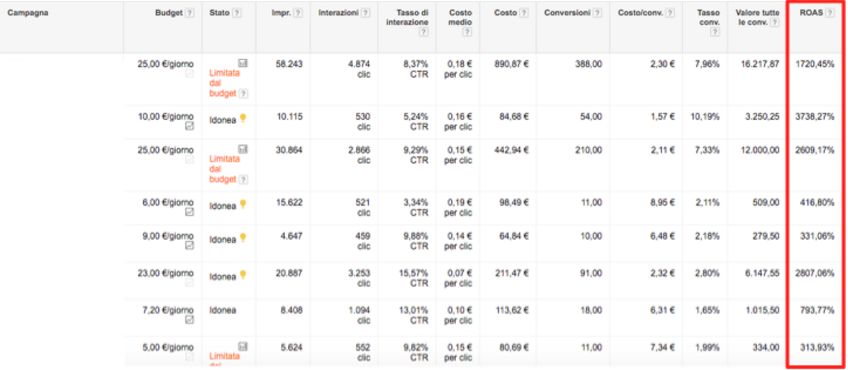Screen dimensions: 848x370
Task: Open help icon next to Impr. header
Action: pyautogui.click(x=299, y=13)
